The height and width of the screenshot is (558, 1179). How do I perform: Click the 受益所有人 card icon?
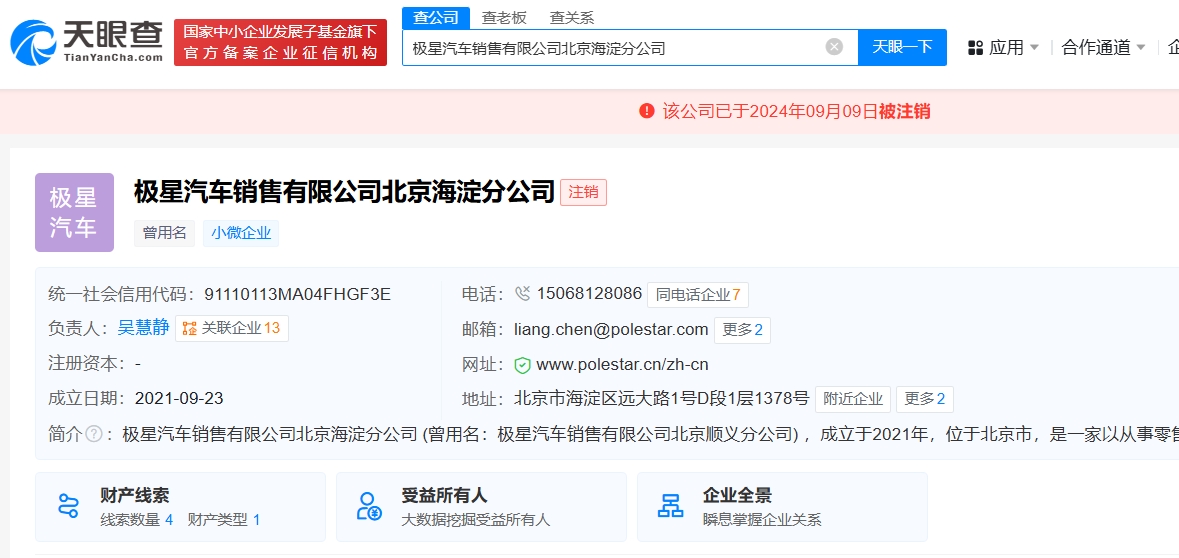click(x=369, y=506)
